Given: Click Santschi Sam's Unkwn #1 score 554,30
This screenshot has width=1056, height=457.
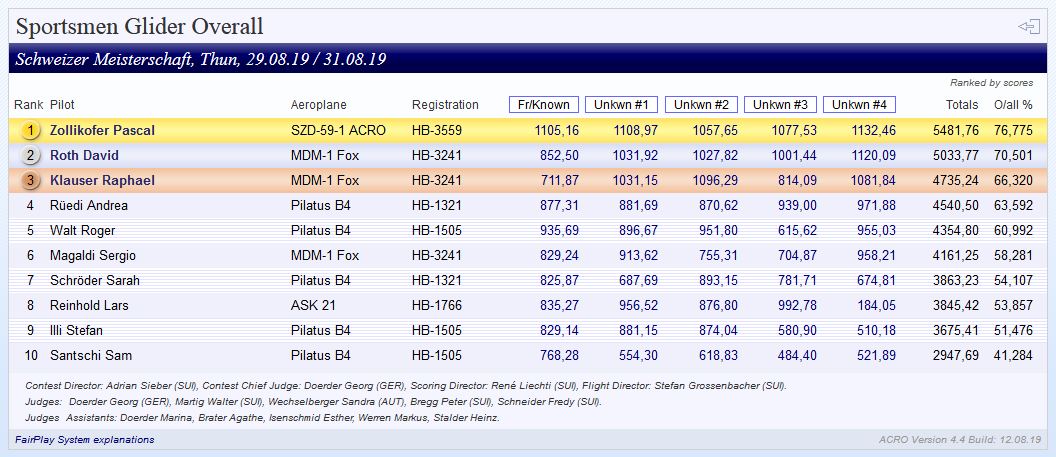Looking at the screenshot, I should (638, 355).
